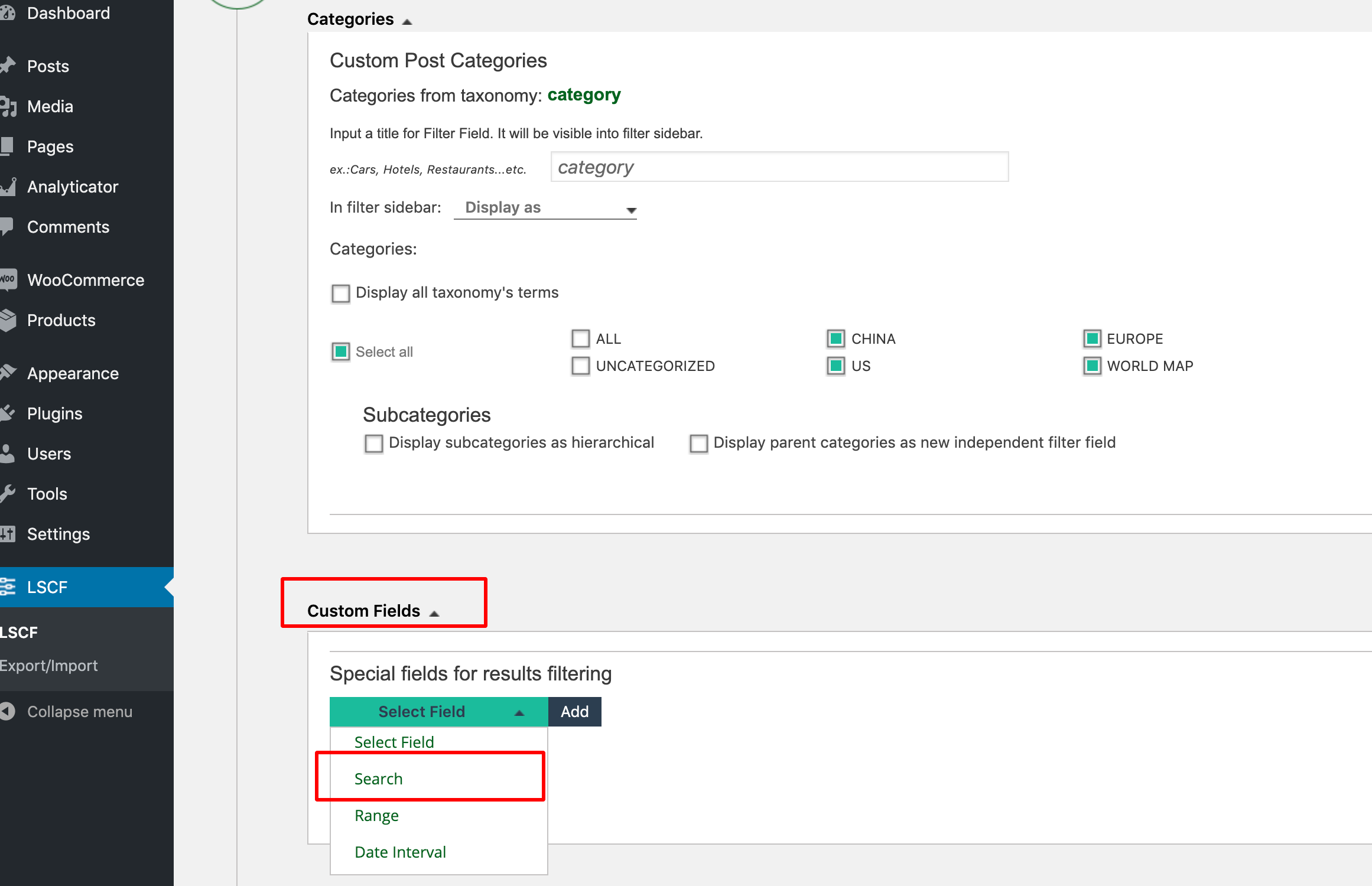Image resolution: width=1372 pixels, height=886 pixels.
Task: Uncheck the US category checkbox
Action: tap(836, 366)
